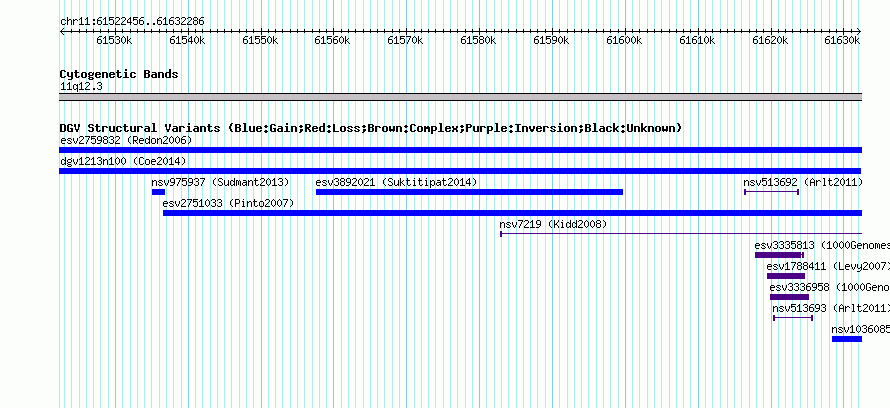Click the esv1788411 (Levy2007) purple bar

pyautogui.click(x=786, y=276)
